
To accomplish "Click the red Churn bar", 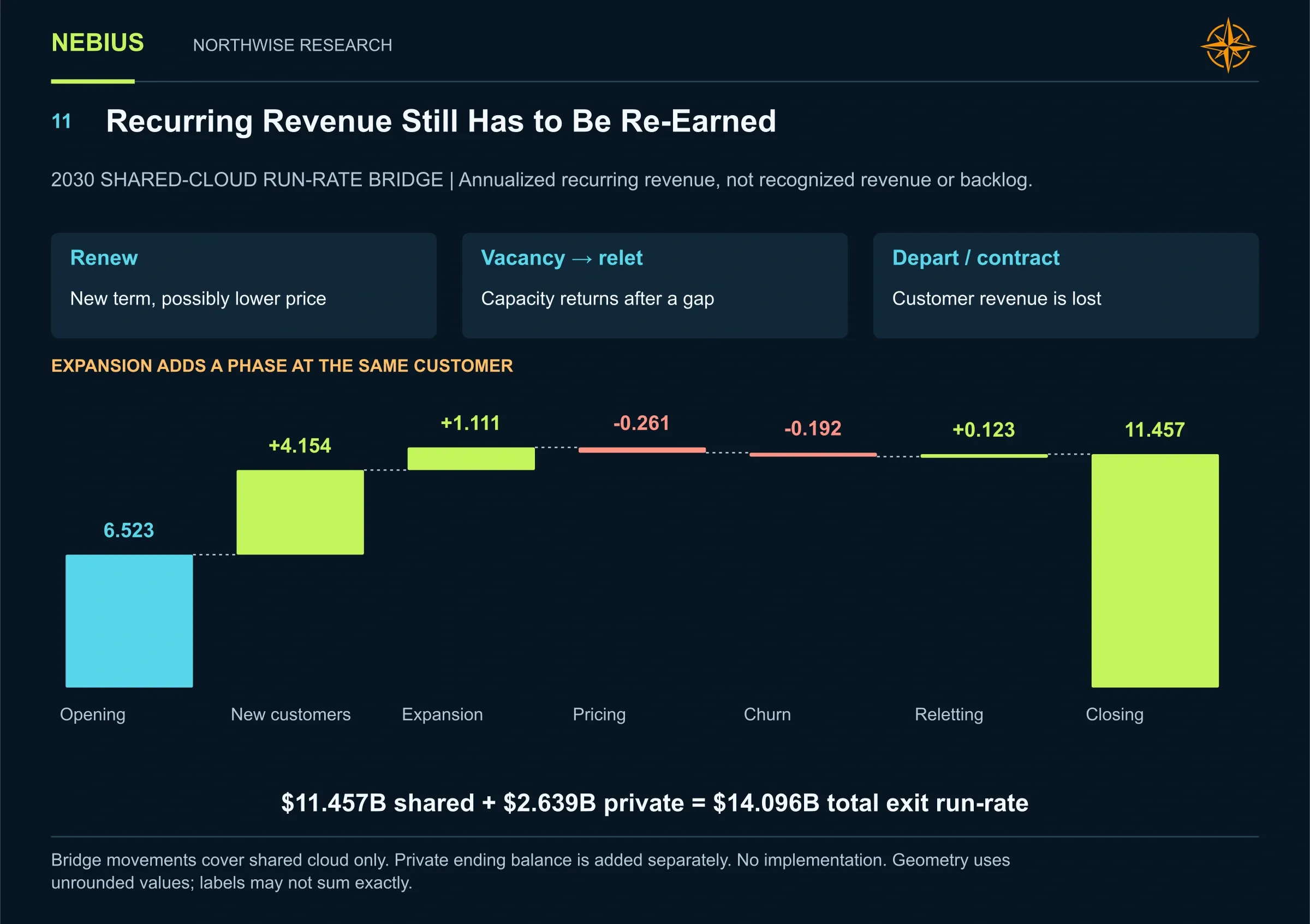I will [x=813, y=455].
